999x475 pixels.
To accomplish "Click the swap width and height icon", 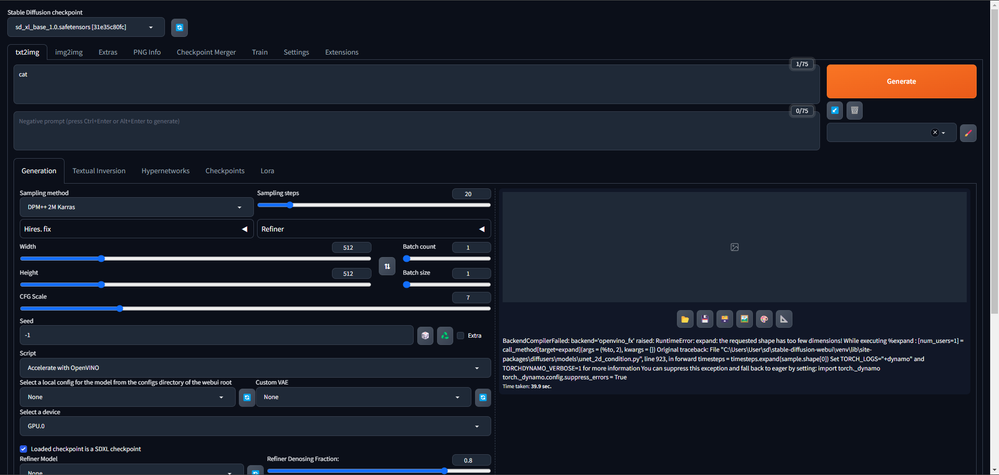I will coord(387,266).
